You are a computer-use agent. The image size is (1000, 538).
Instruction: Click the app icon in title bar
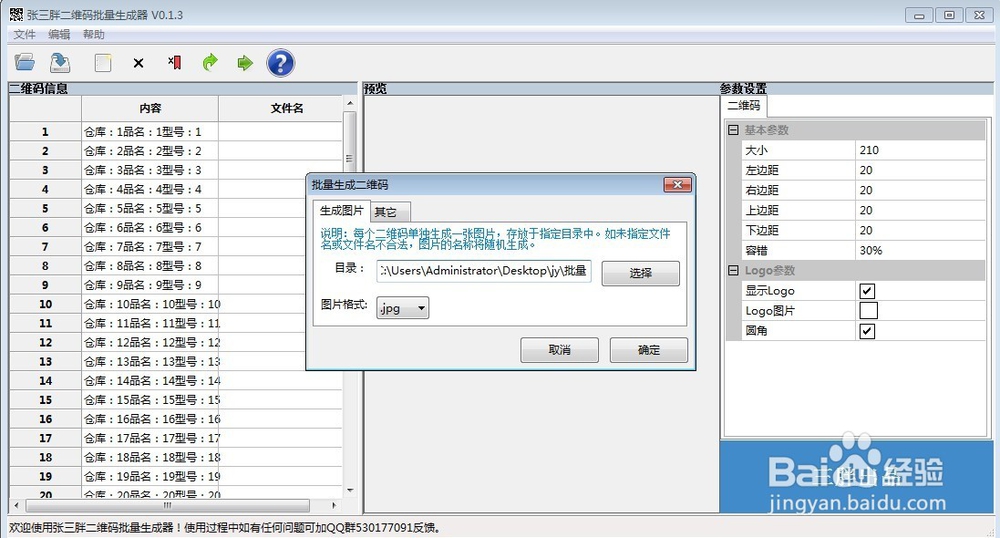[x=16, y=14]
